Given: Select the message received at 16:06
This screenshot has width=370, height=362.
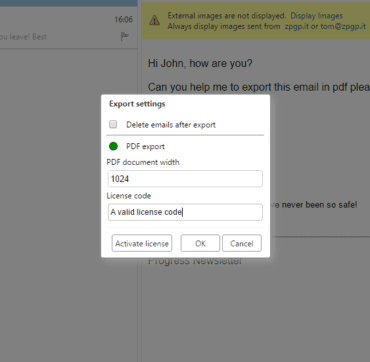Looking at the screenshot, I should 69,29.
